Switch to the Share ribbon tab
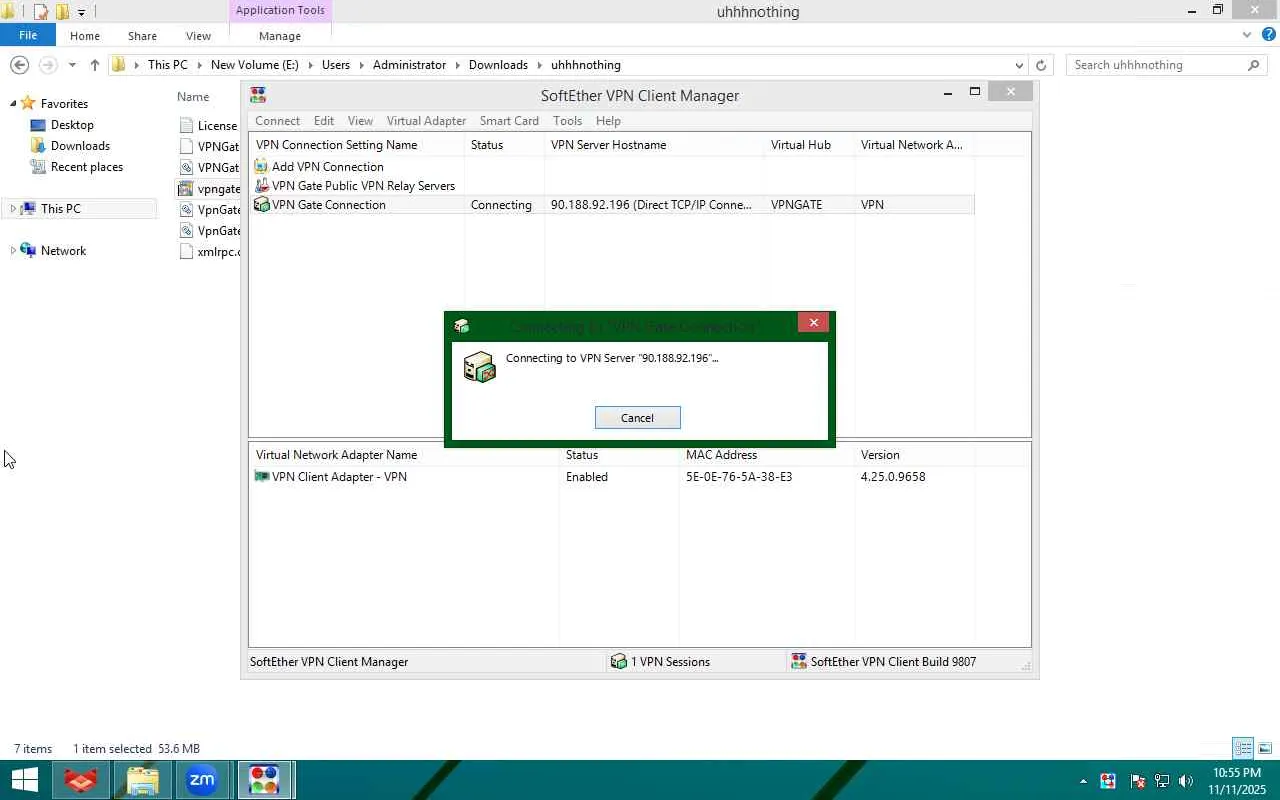Image resolution: width=1280 pixels, height=800 pixels. 142,36
